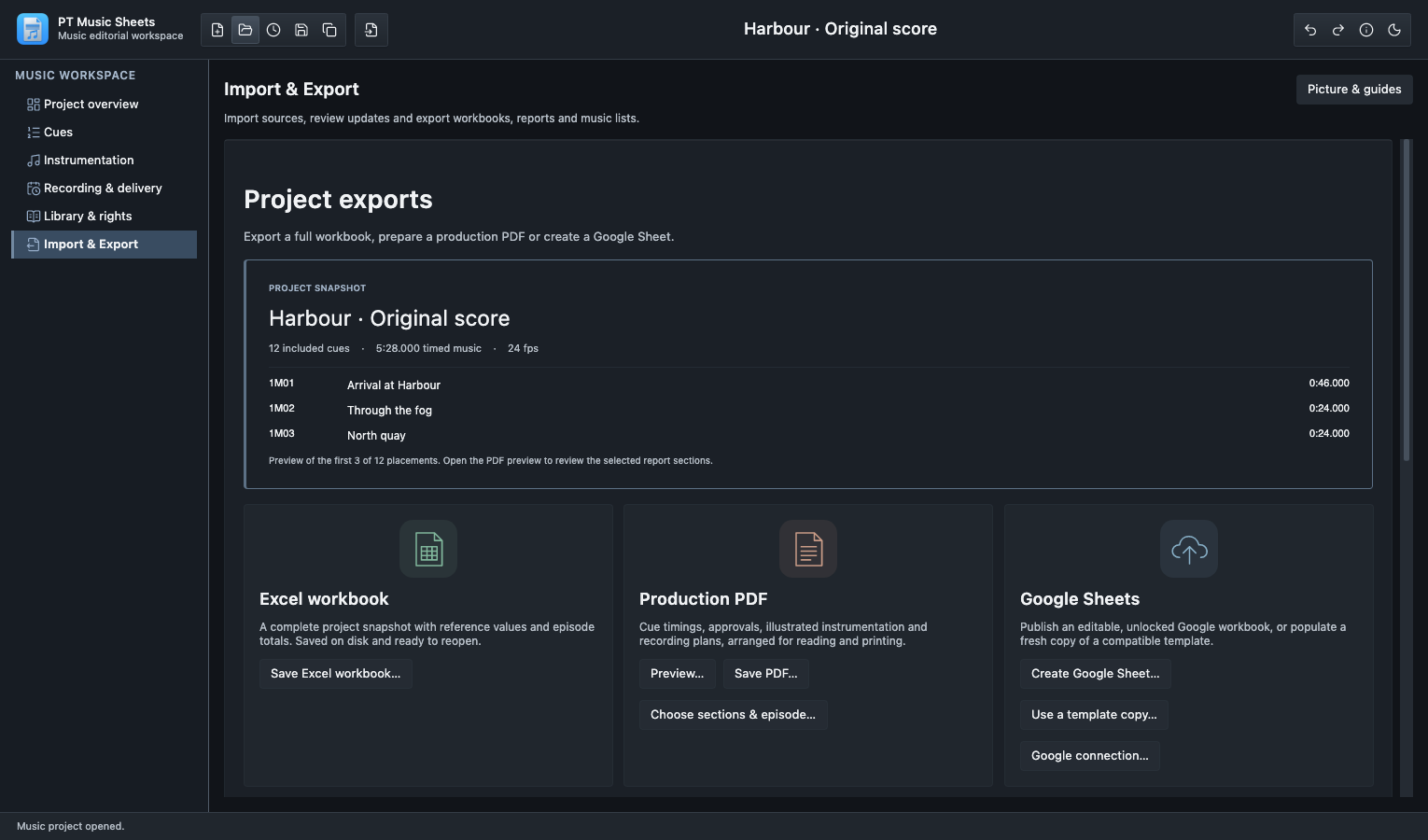Click cue ID 1M01 in snapshot
1428x840 pixels.
coord(282,384)
